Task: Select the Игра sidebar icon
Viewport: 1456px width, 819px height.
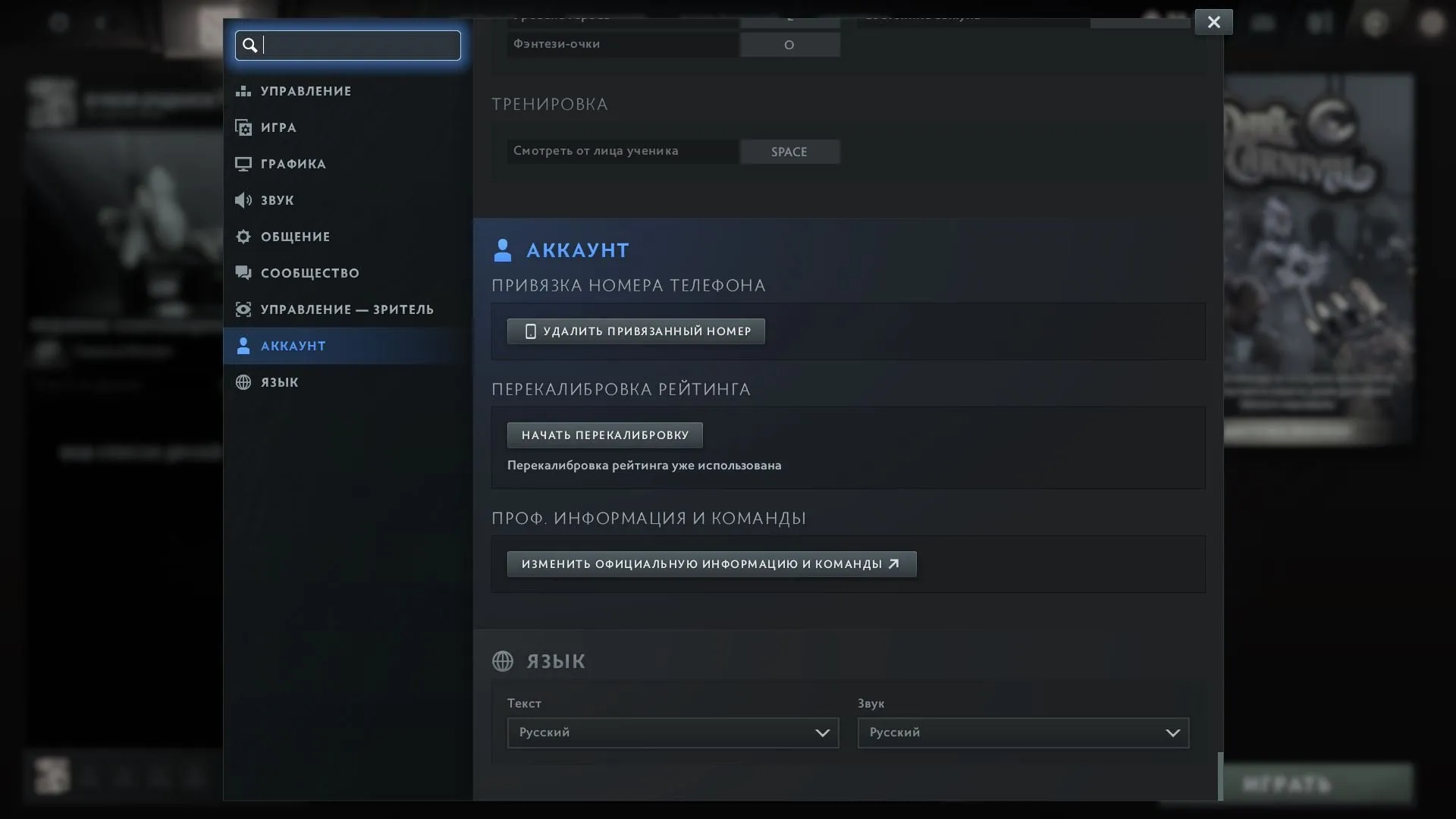Action: pyautogui.click(x=243, y=127)
